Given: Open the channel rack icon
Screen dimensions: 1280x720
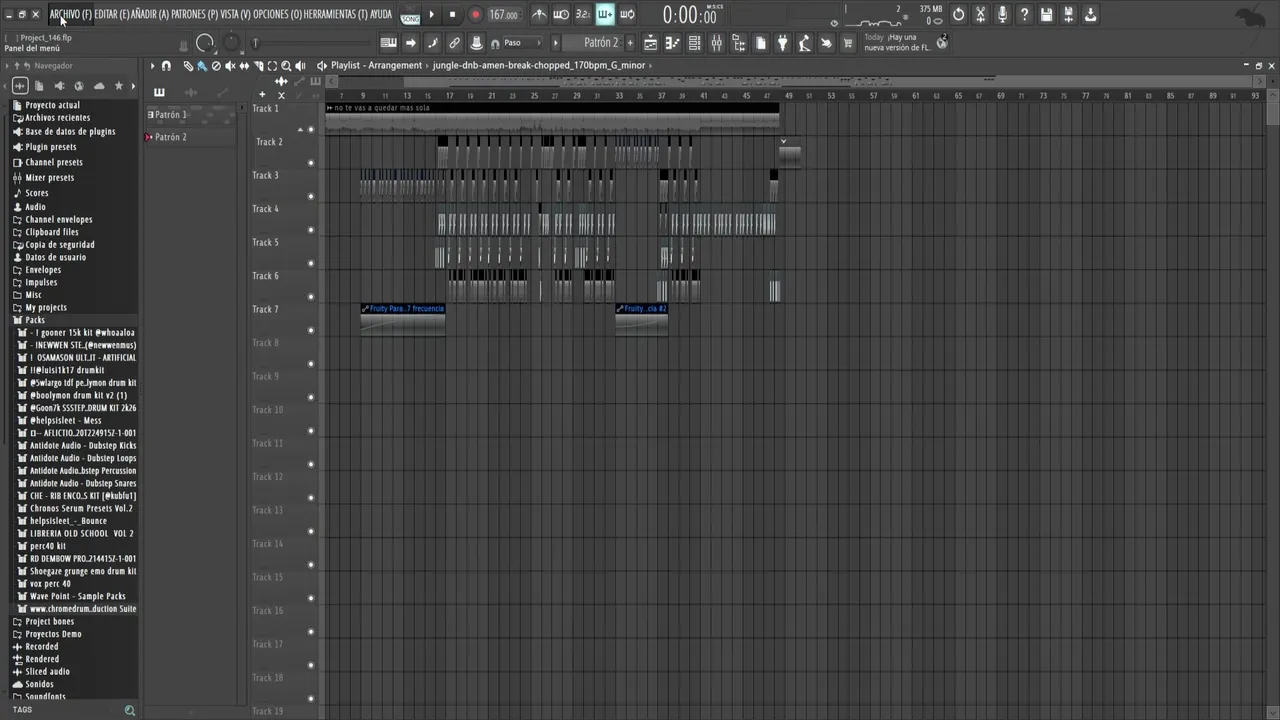Looking at the screenshot, I should (695, 43).
